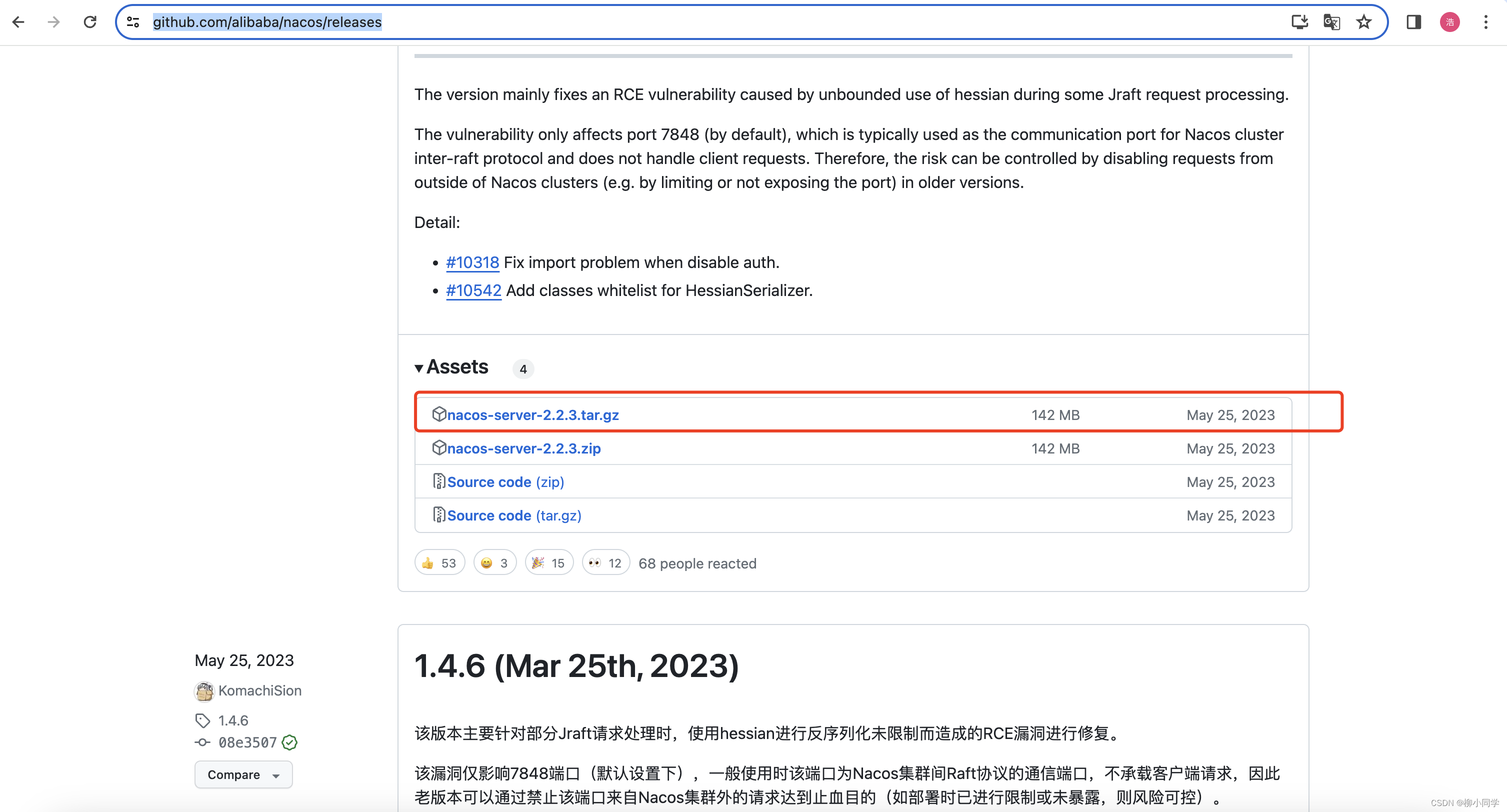Click package icon beside nacos-server-2.2.3.zip
This screenshot has height=812, width=1507.
pyautogui.click(x=439, y=447)
